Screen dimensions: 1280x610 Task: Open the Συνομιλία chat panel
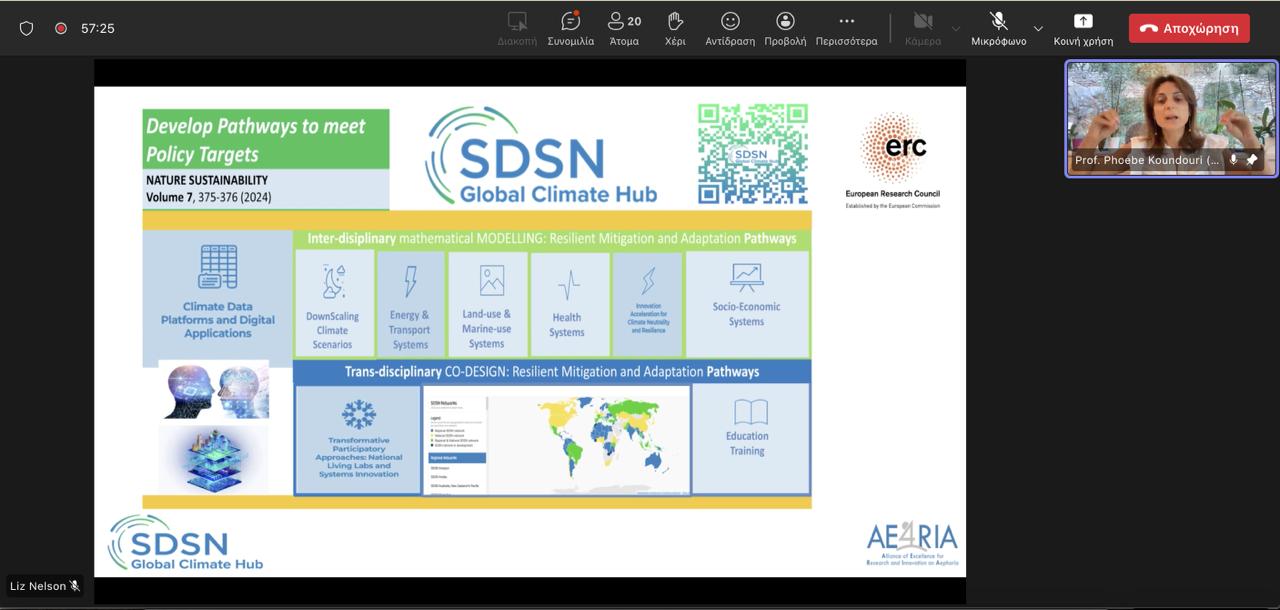pos(570,28)
